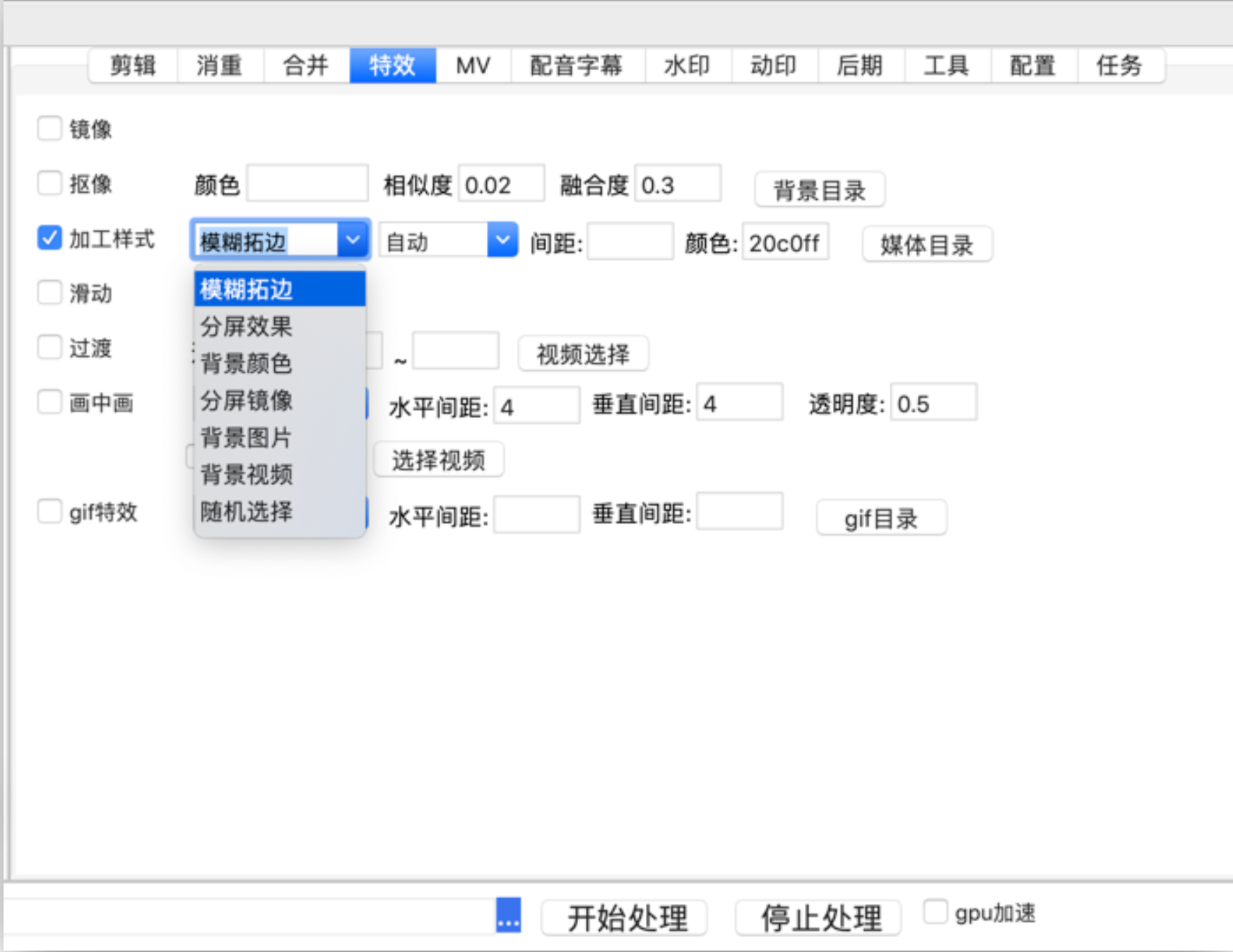The width and height of the screenshot is (1233, 952).
Task: Switch to 配音字幕 tab
Action: tap(577, 66)
